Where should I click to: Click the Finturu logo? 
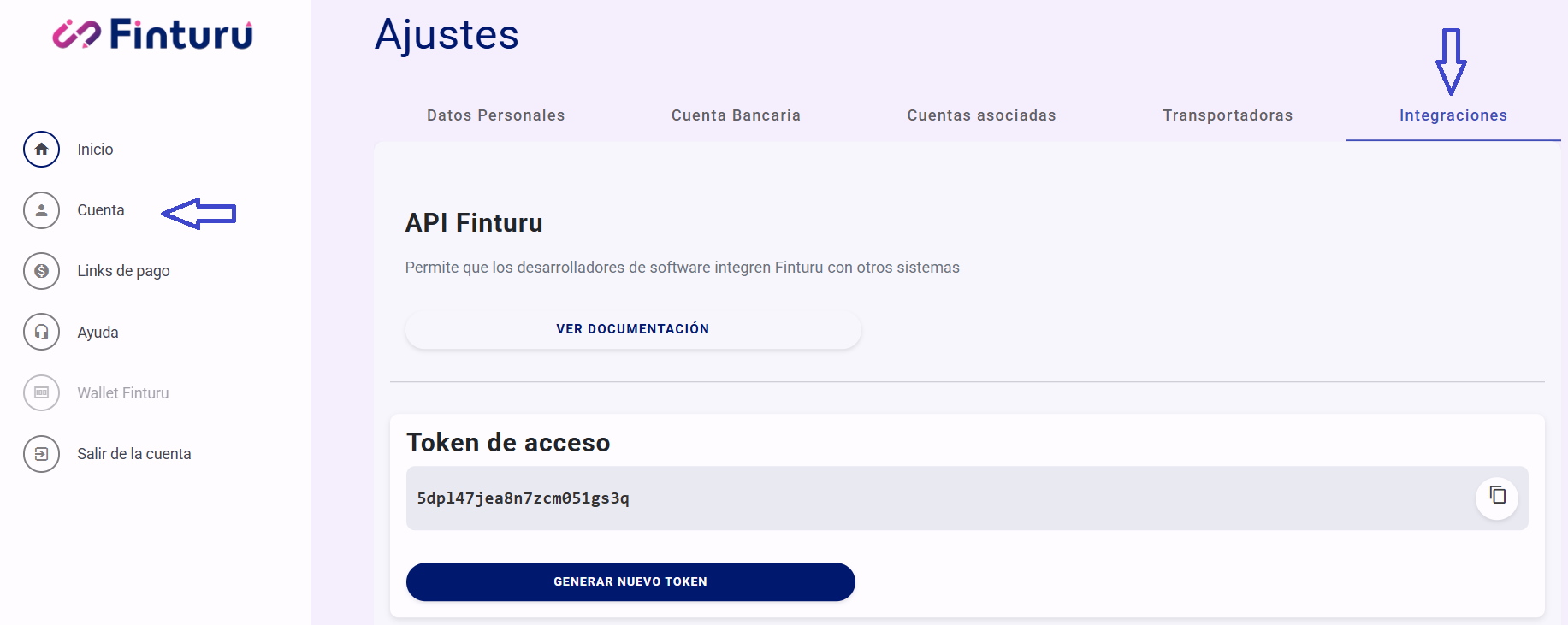point(153,34)
